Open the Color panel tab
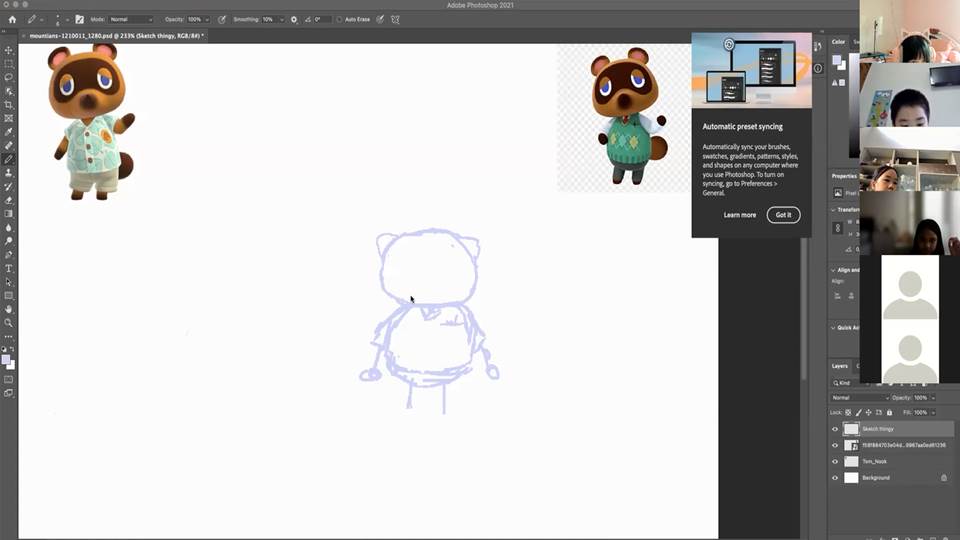 coord(838,42)
